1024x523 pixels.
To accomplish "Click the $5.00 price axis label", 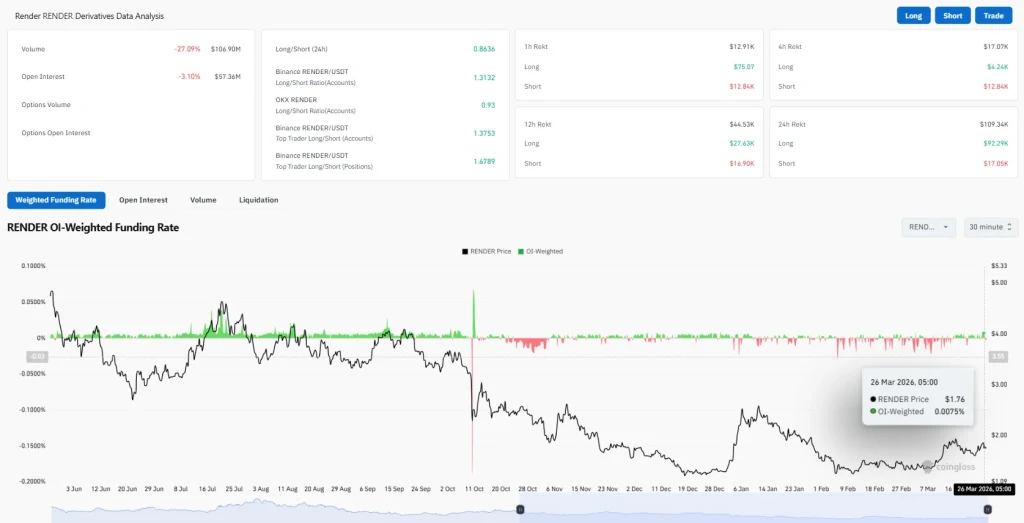I will coord(999,283).
